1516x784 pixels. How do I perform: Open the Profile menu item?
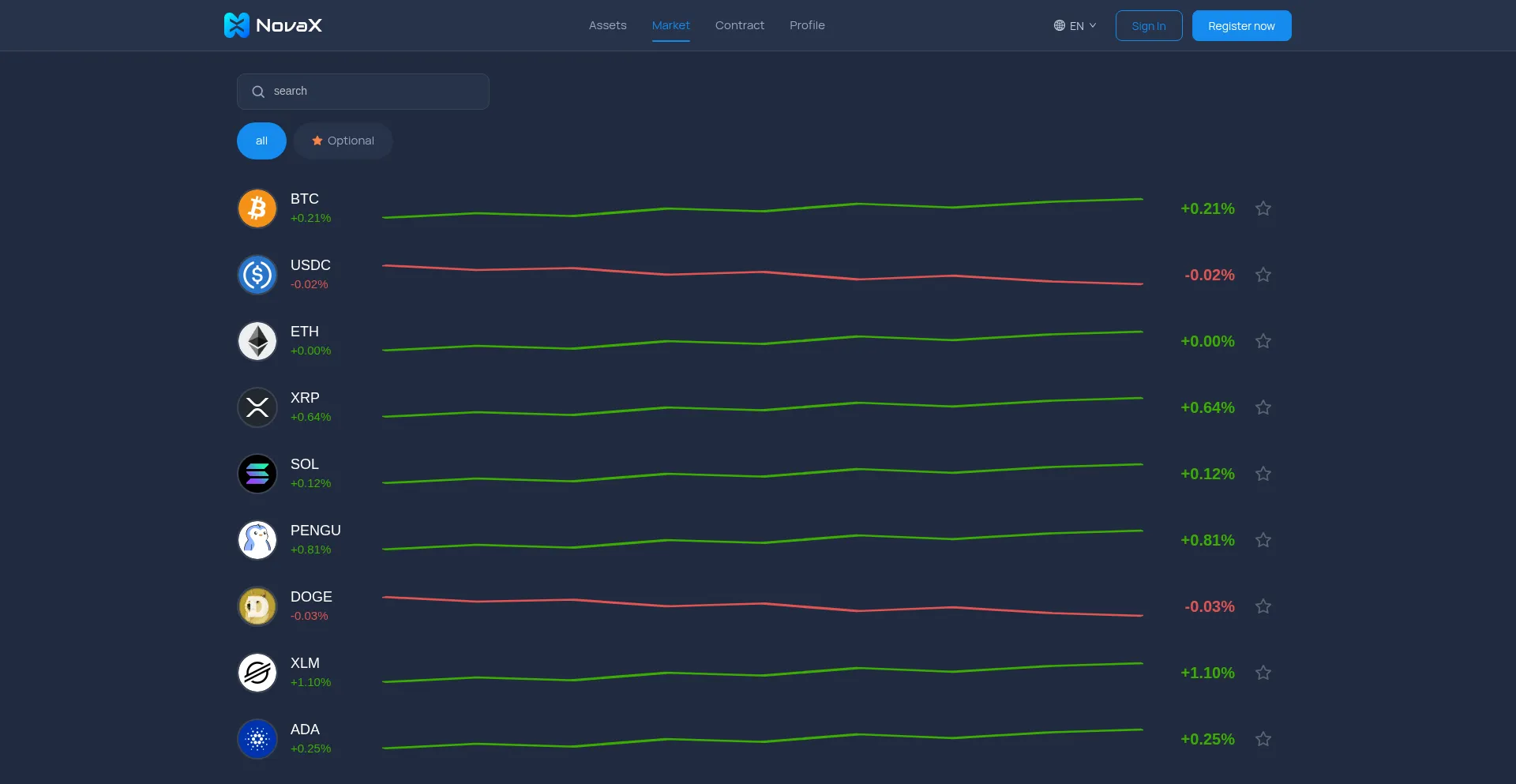click(x=807, y=25)
